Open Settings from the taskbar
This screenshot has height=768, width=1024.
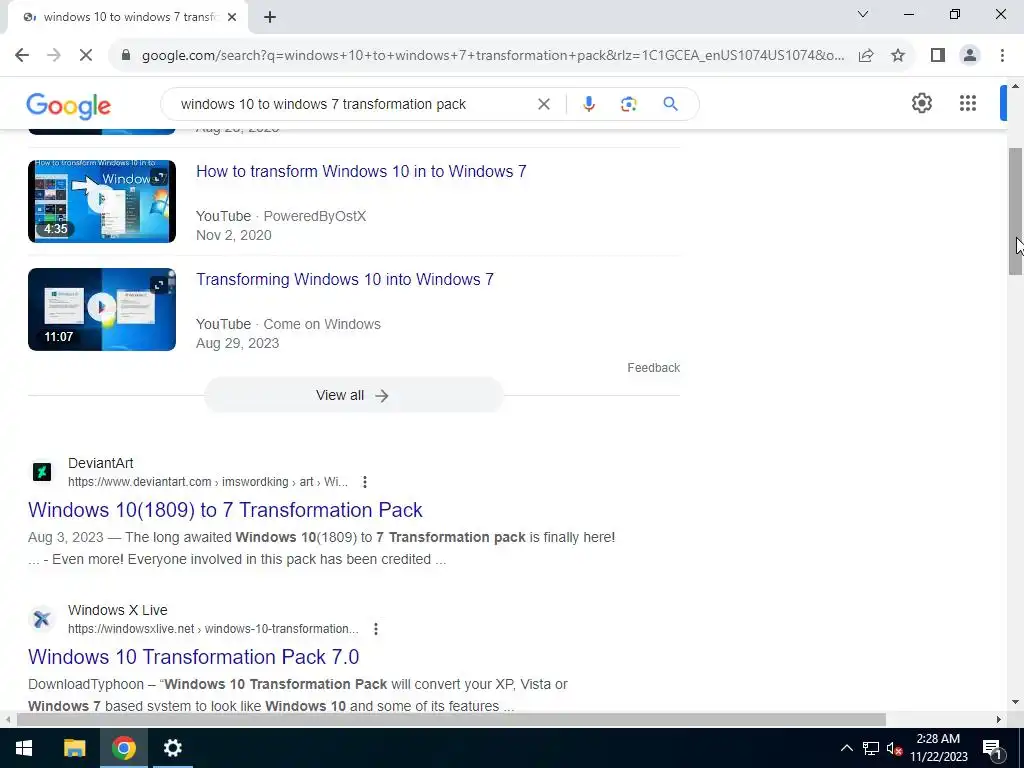[x=172, y=748]
